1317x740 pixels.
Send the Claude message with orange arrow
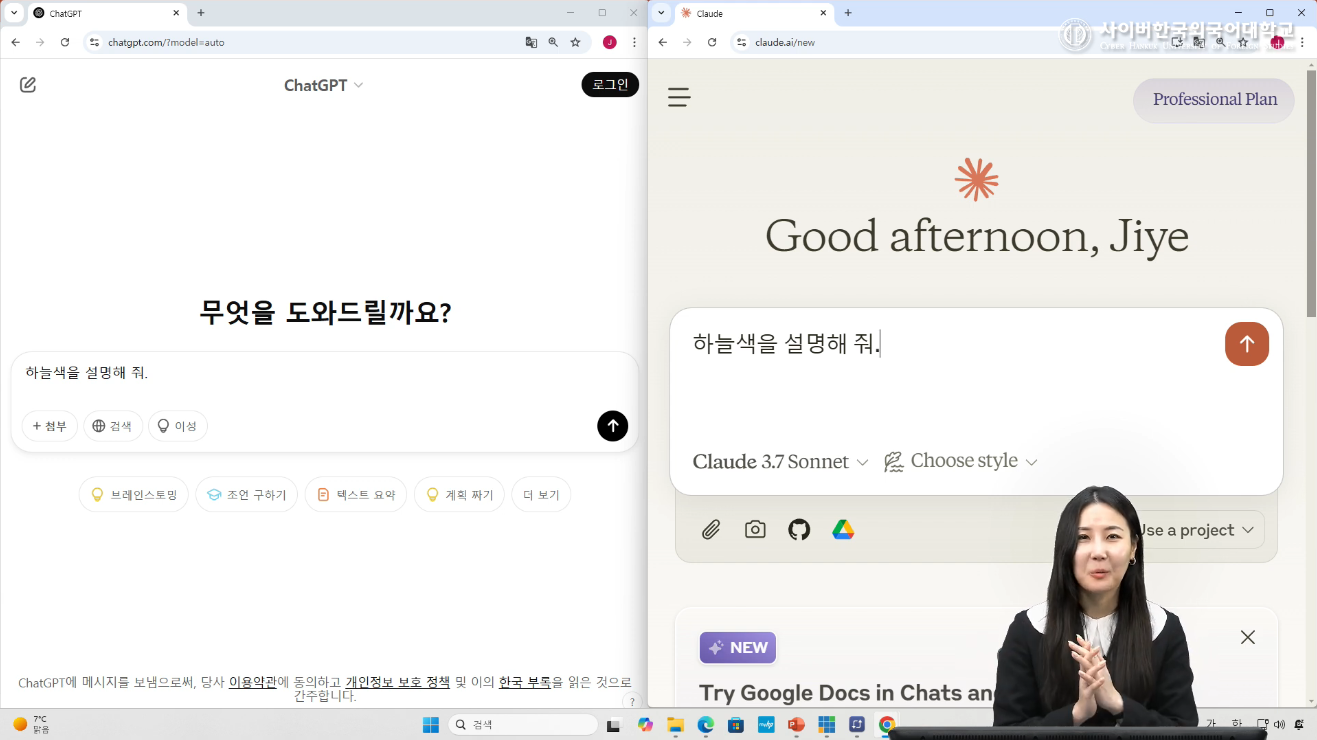[x=1247, y=344]
